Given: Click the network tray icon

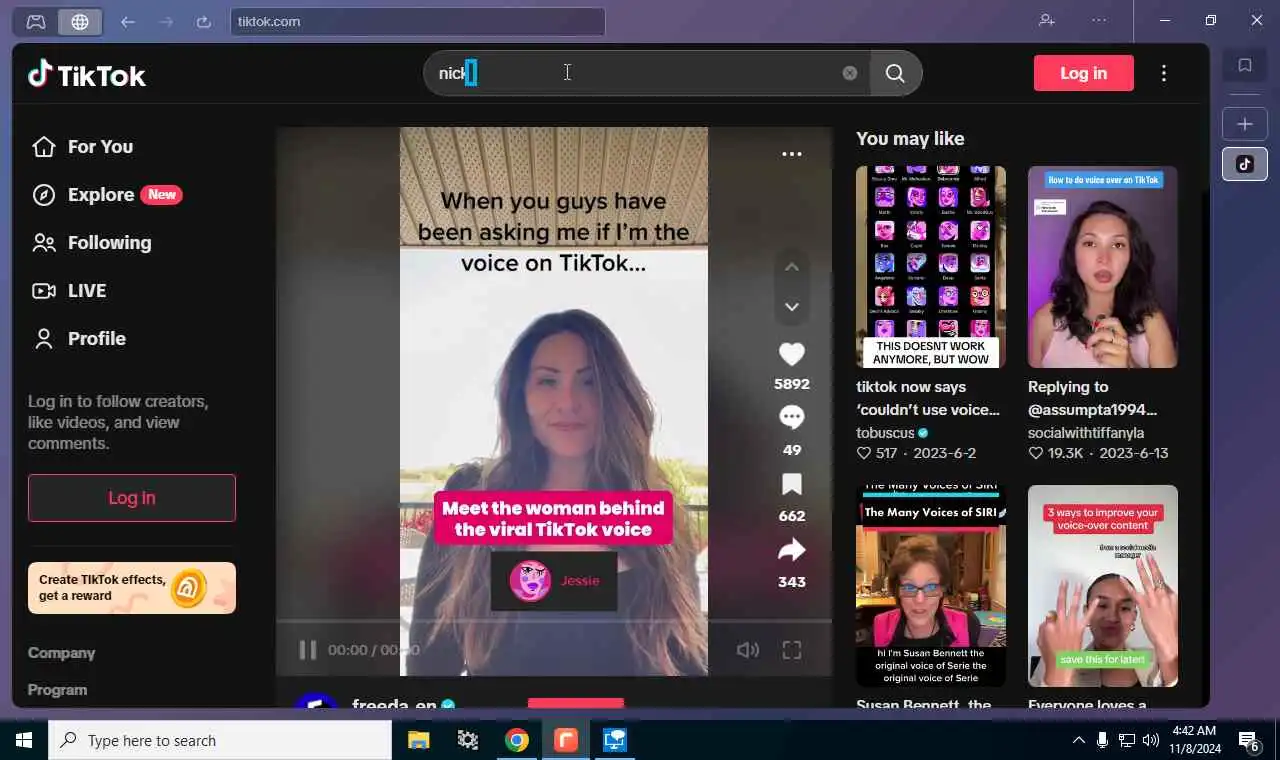Looking at the screenshot, I should 1126,740.
